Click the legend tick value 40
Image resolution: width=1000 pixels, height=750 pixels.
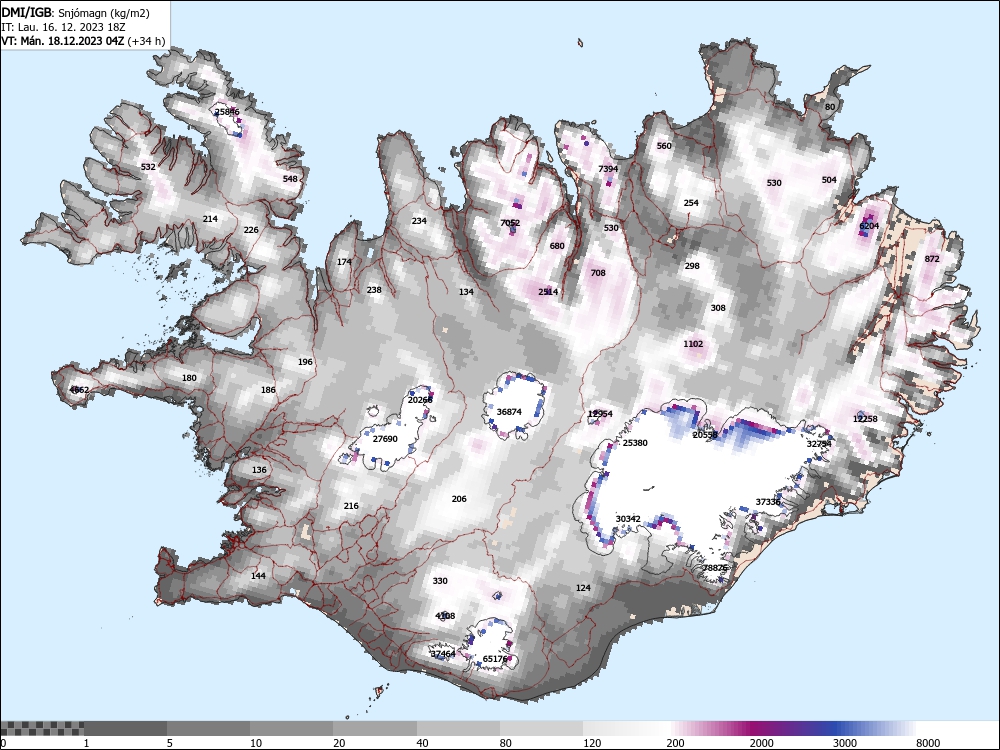click(x=422, y=743)
